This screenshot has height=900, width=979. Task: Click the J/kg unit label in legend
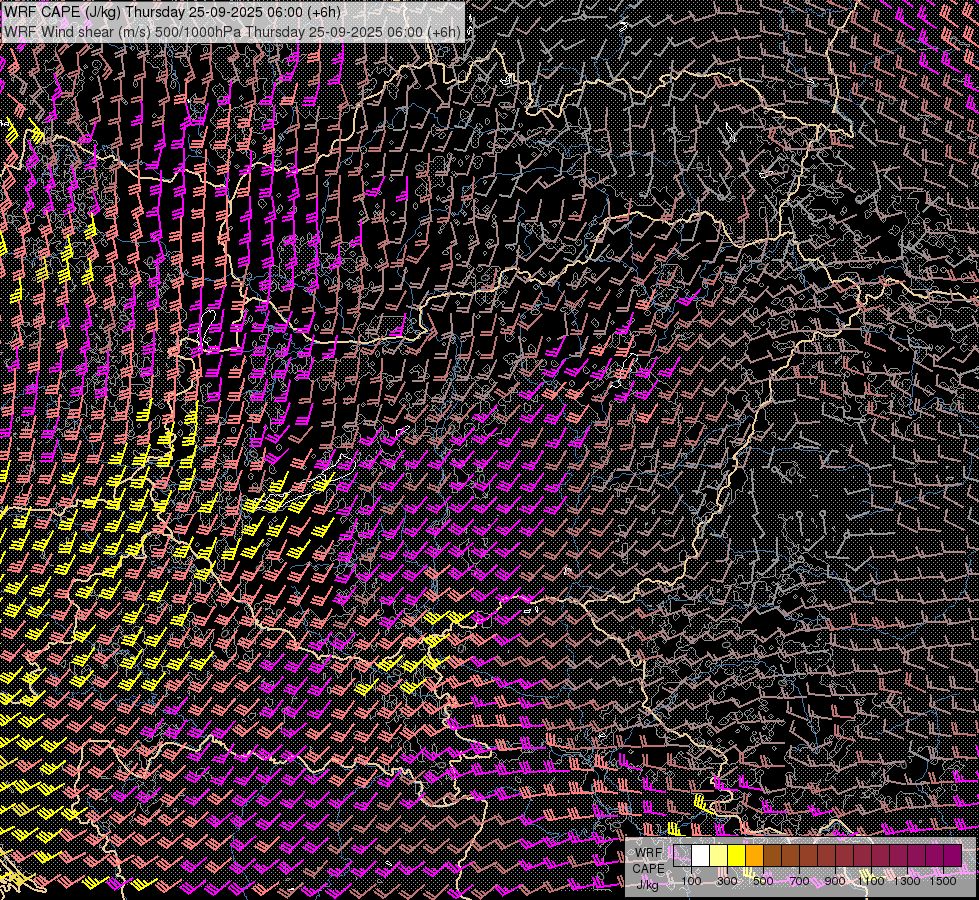(x=648, y=883)
